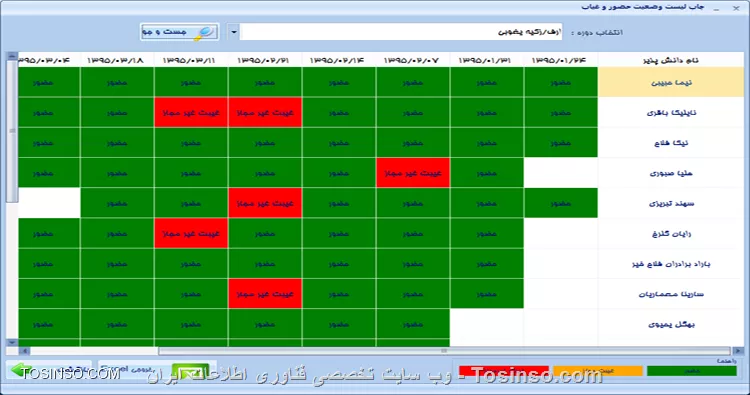Screen dimensions: 750x395
Task: Click the 'جست و جو' search button
Action: [x=179, y=32]
